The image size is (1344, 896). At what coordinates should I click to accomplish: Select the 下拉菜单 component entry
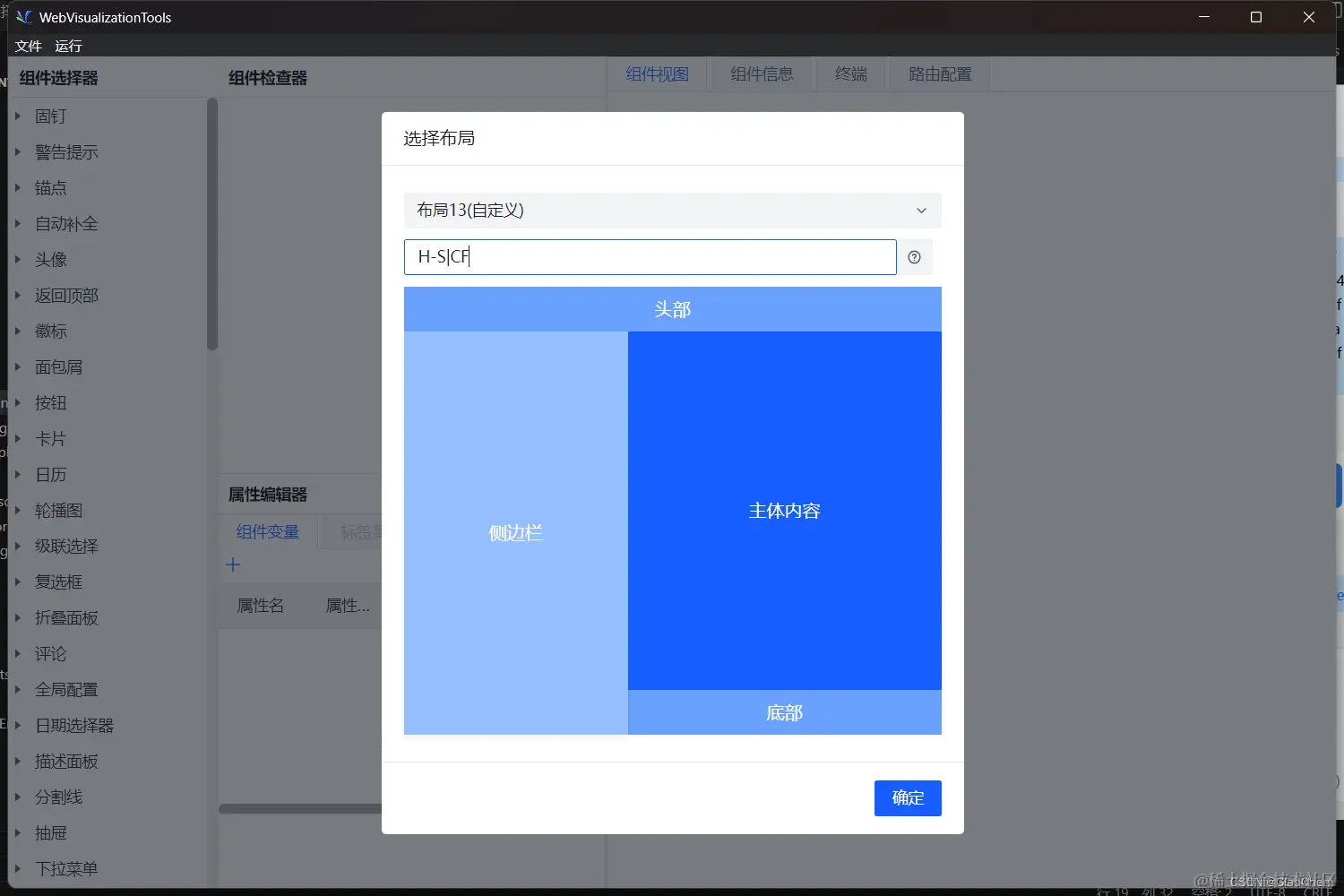tap(67, 869)
